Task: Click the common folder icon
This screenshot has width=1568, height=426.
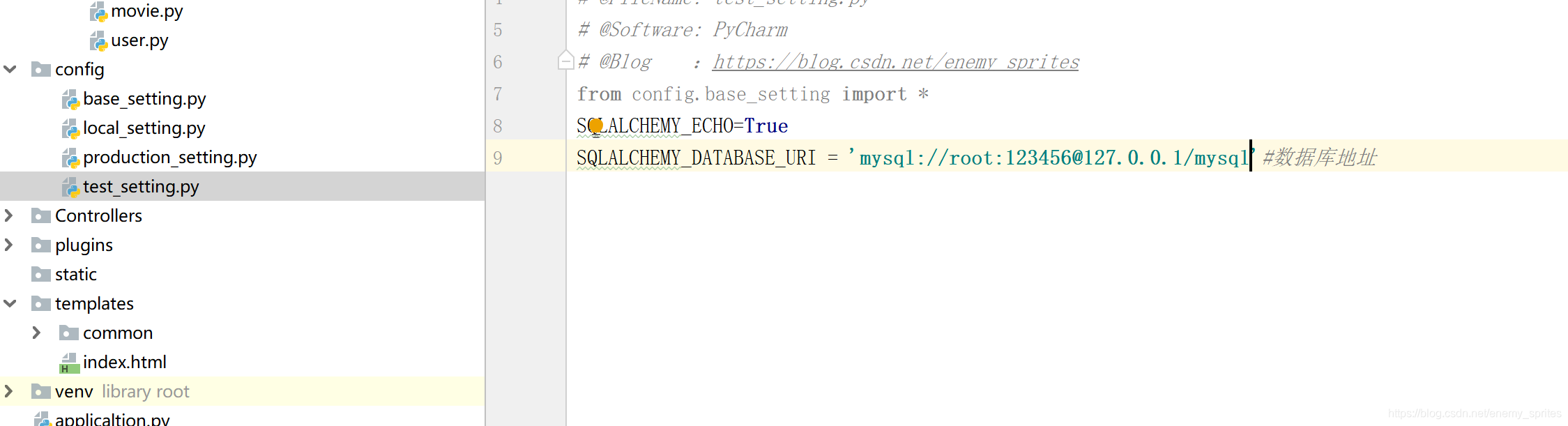Action: (x=69, y=333)
